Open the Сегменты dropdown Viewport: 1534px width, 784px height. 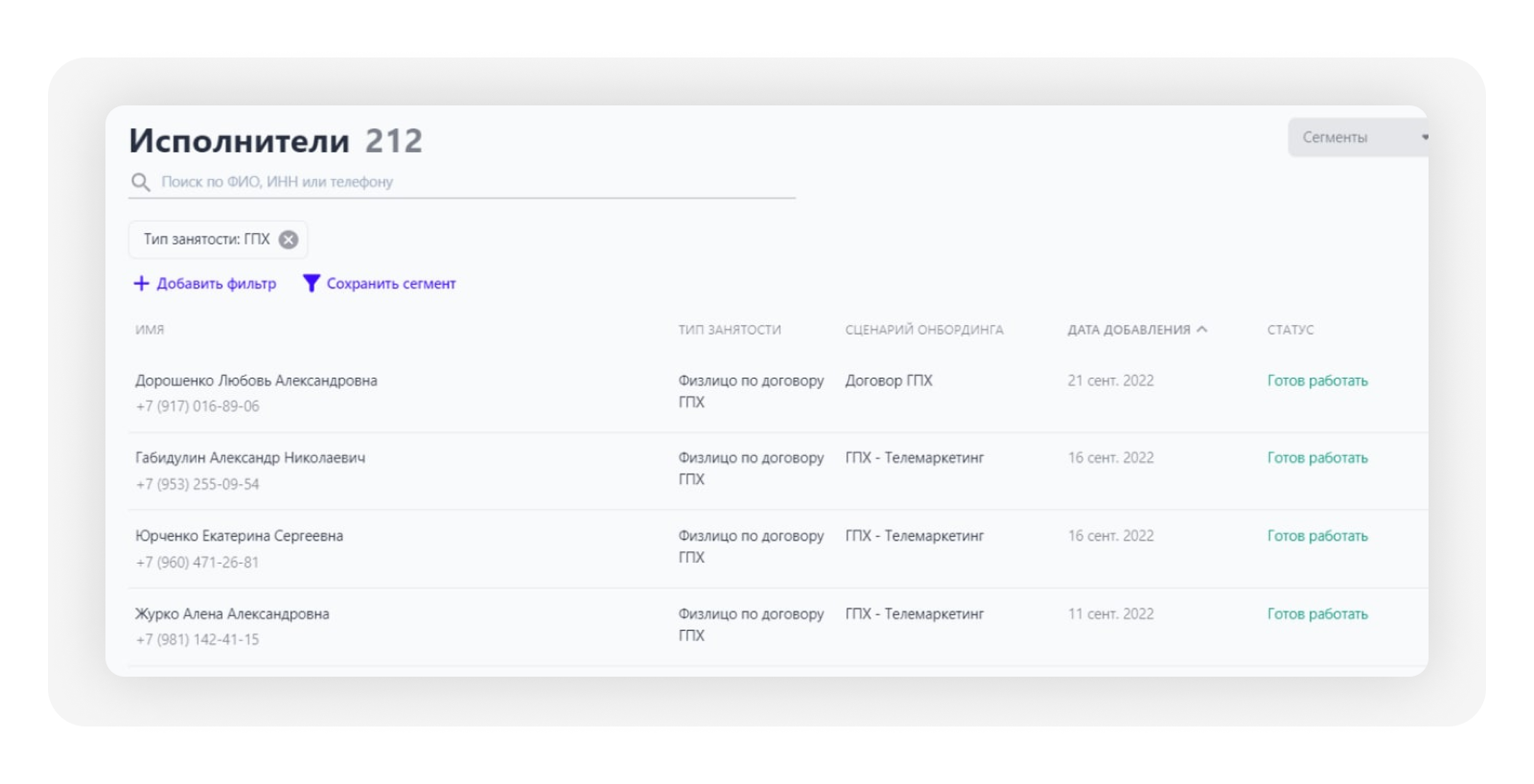point(1357,137)
